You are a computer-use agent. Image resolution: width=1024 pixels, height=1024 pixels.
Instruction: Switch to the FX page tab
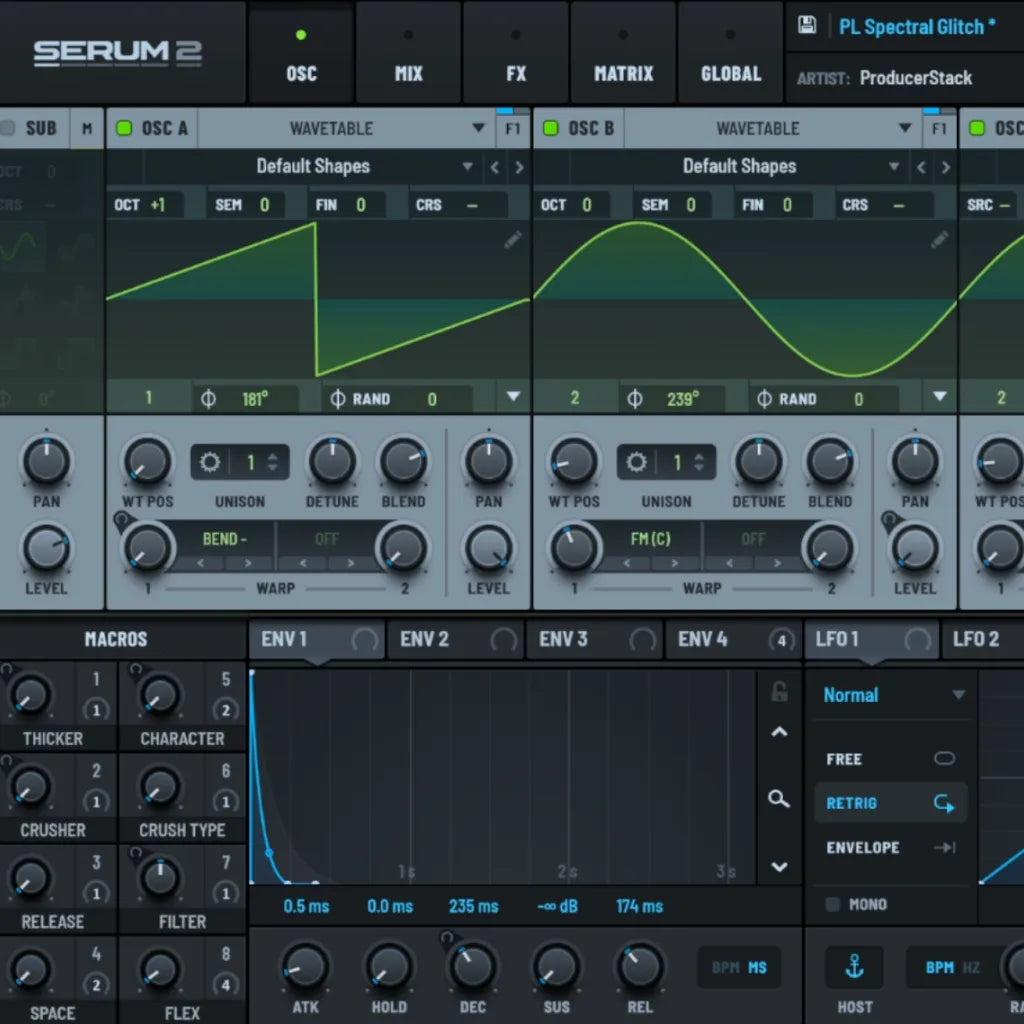[516, 54]
